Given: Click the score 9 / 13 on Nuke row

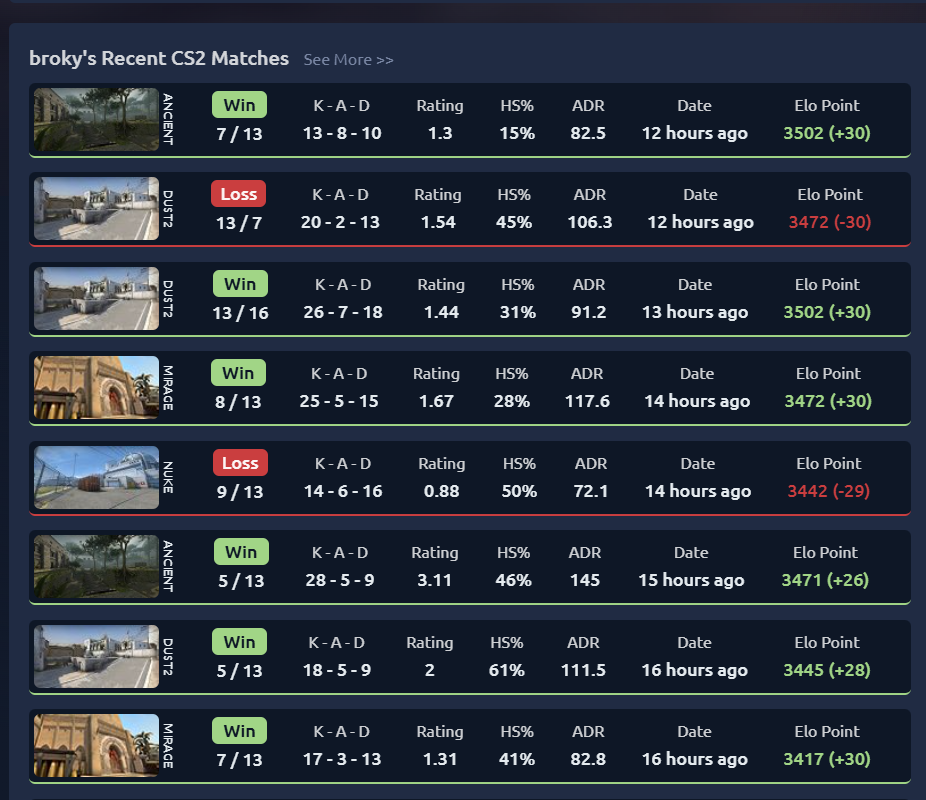Looking at the screenshot, I should pyautogui.click(x=240, y=491).
